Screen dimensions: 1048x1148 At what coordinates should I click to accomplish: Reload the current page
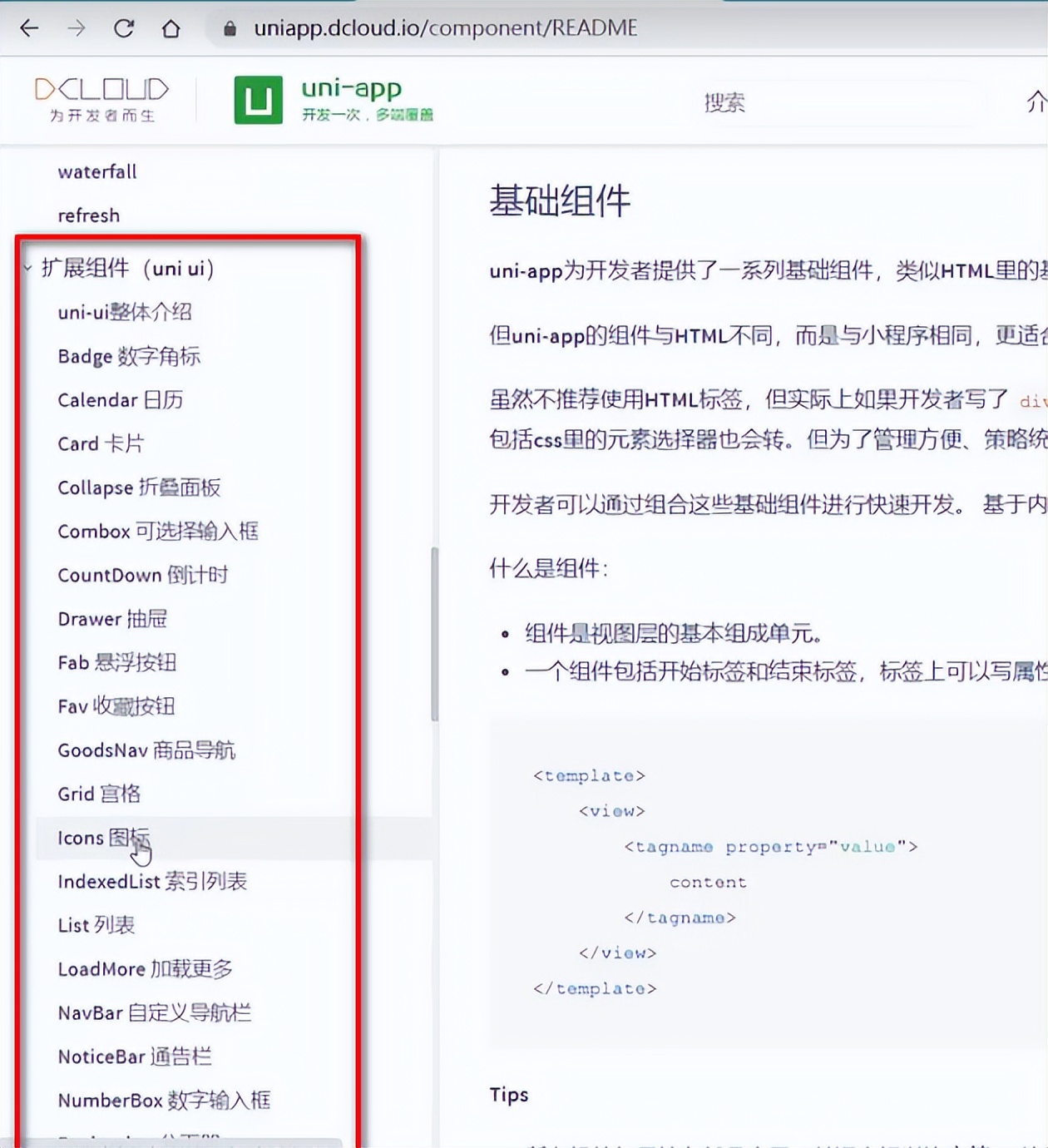123,27
